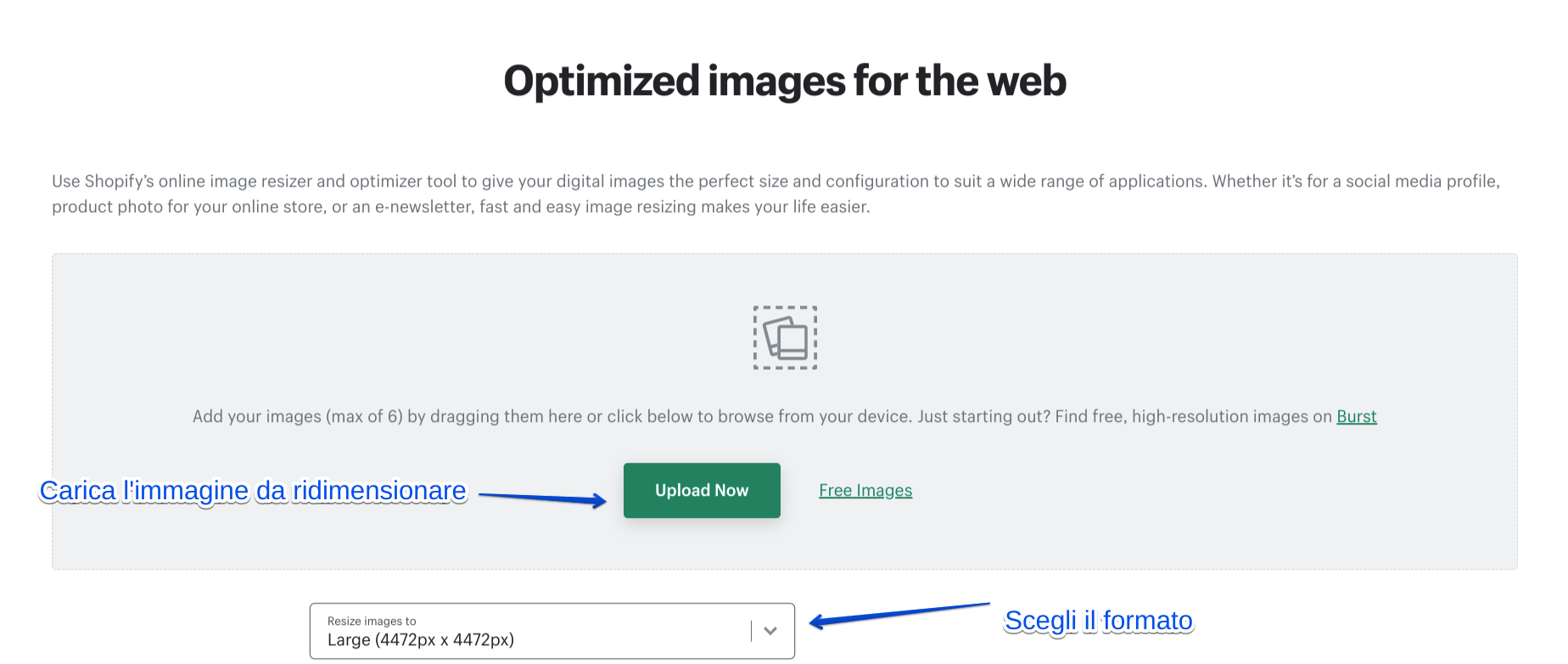Screen dimensions: 1568x664
Task: Open the Free Images link
Action: point(865,491)
